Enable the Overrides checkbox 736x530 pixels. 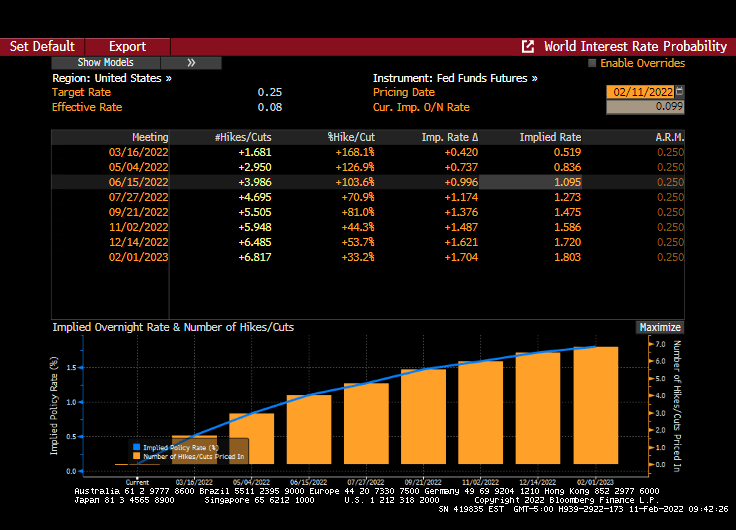[592, 63]
